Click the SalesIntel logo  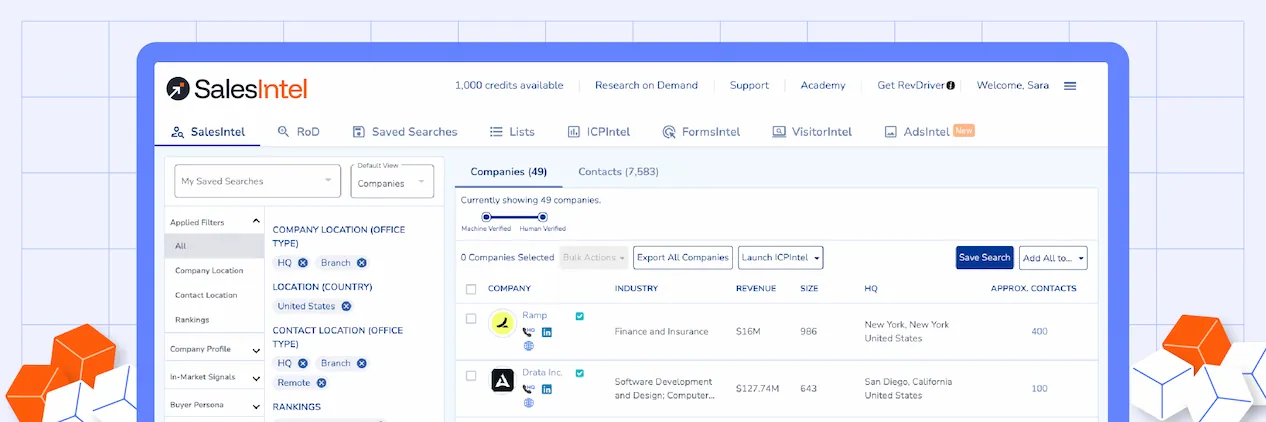[237, 89]
